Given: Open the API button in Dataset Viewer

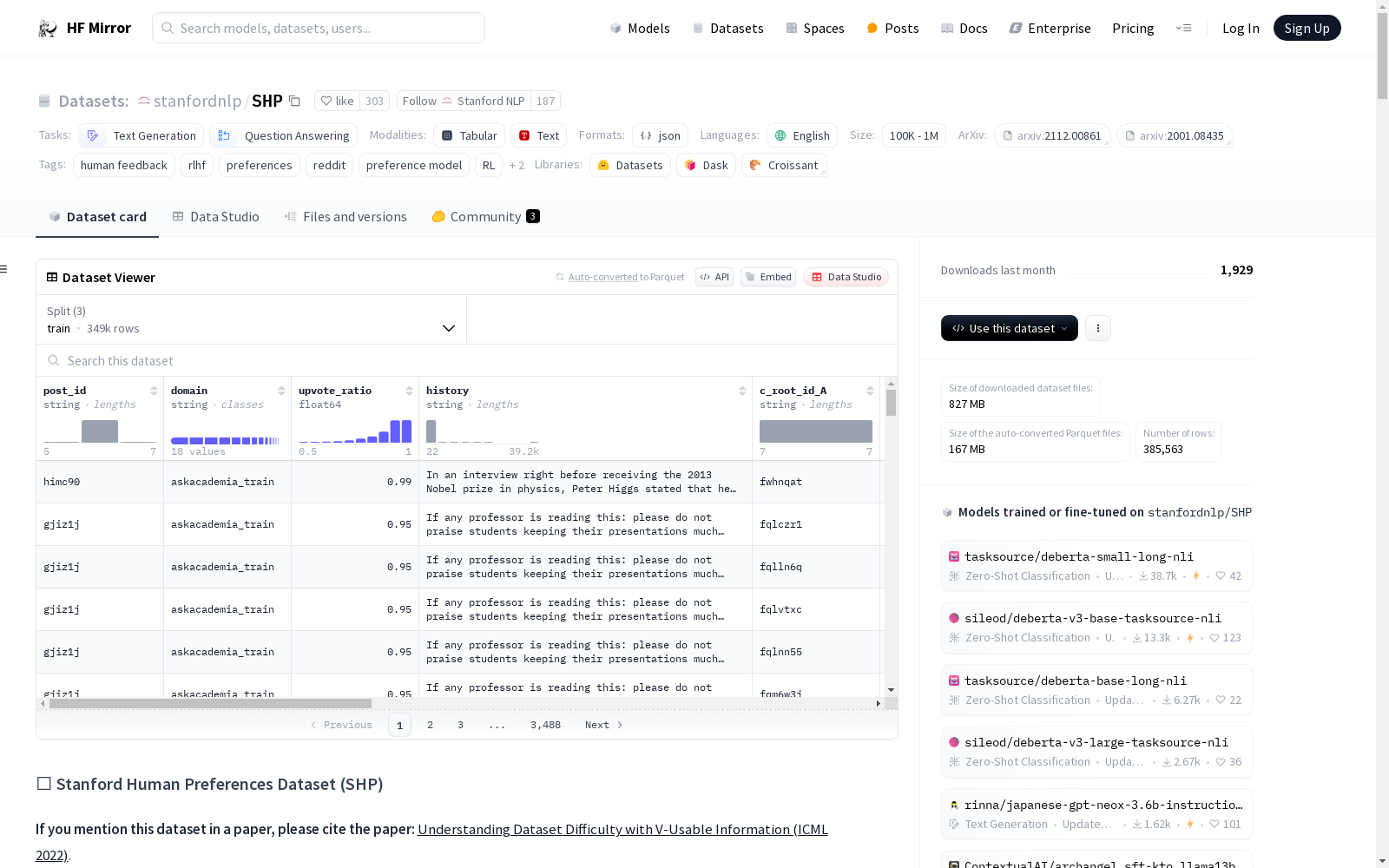Looking at the screenshot, I should coord(714,277).
